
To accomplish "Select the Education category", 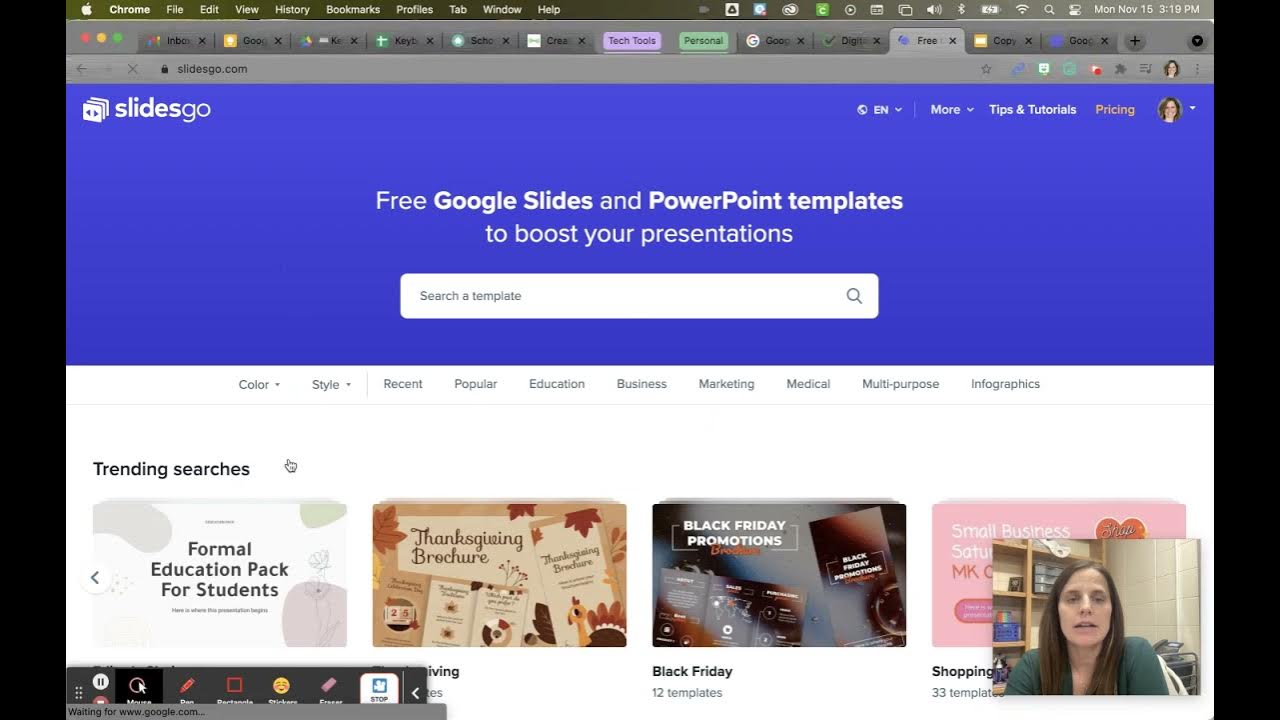I will [557, 384].
